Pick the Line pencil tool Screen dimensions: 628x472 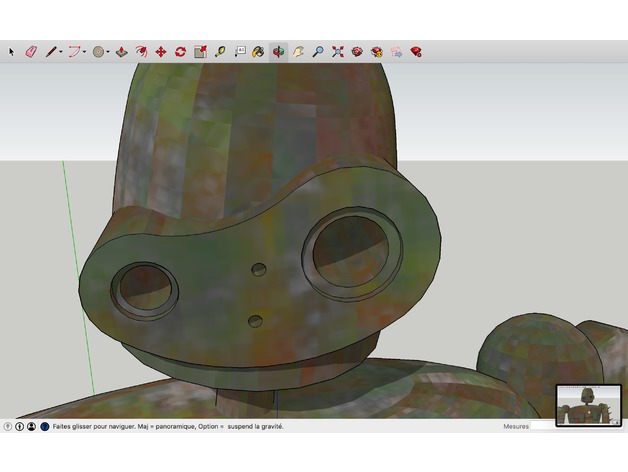(x=51, y=52)
